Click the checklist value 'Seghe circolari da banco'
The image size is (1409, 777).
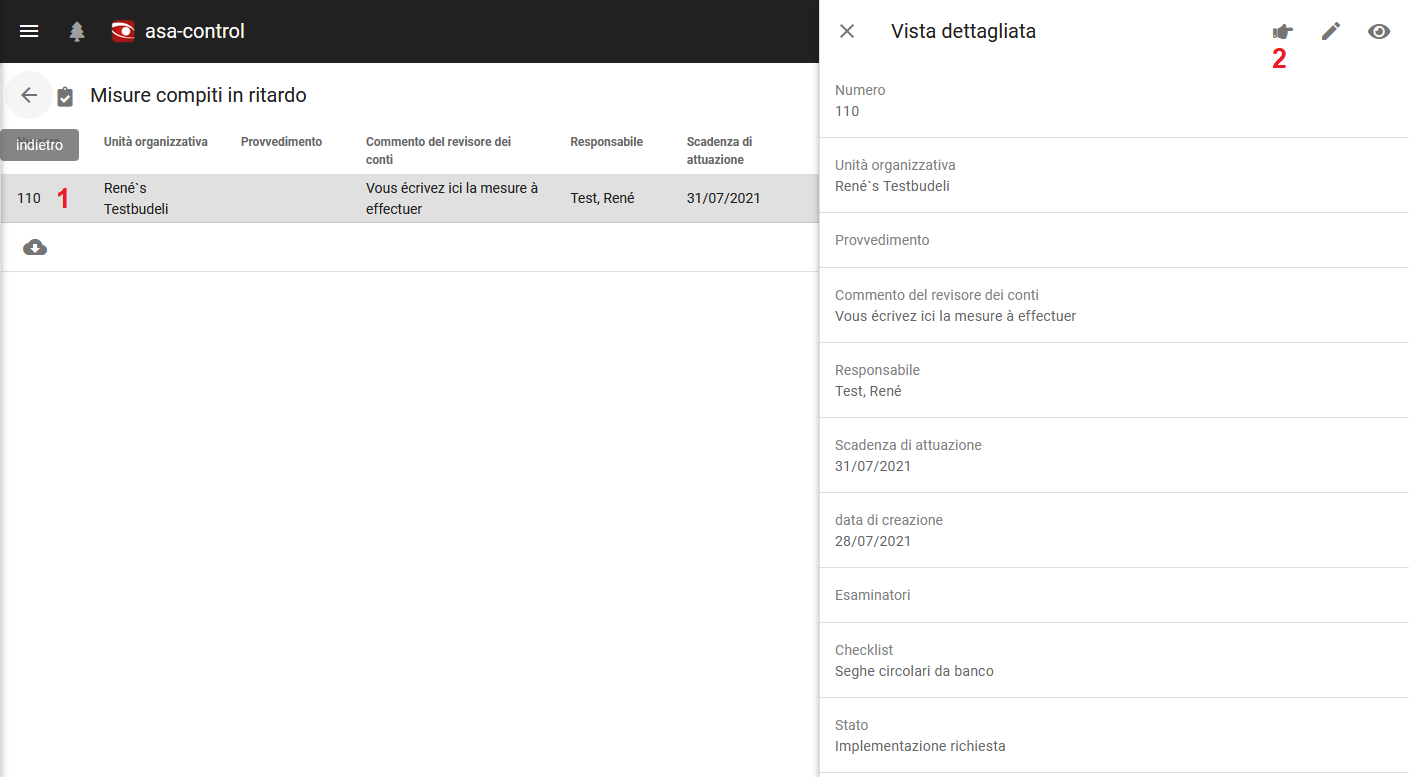point(914,671)
